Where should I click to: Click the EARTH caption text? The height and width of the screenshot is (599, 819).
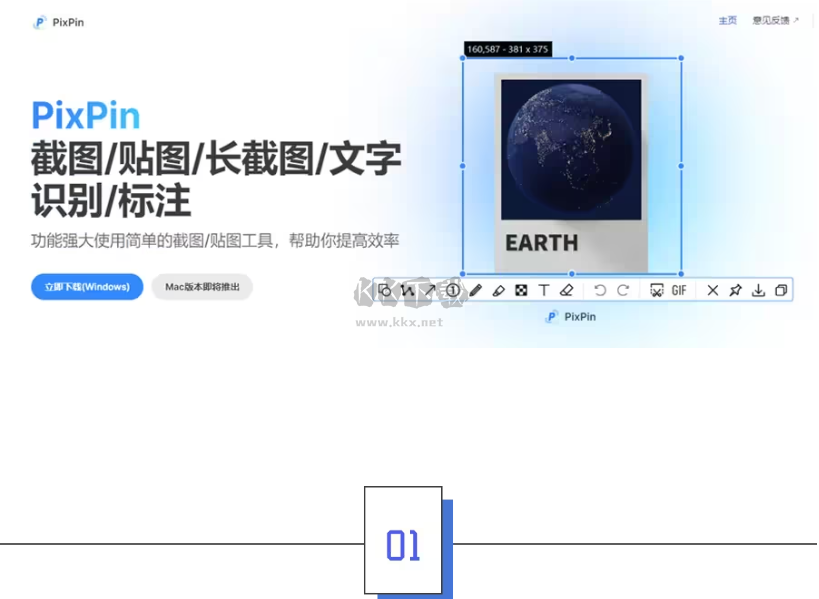[x=542, y=243]
